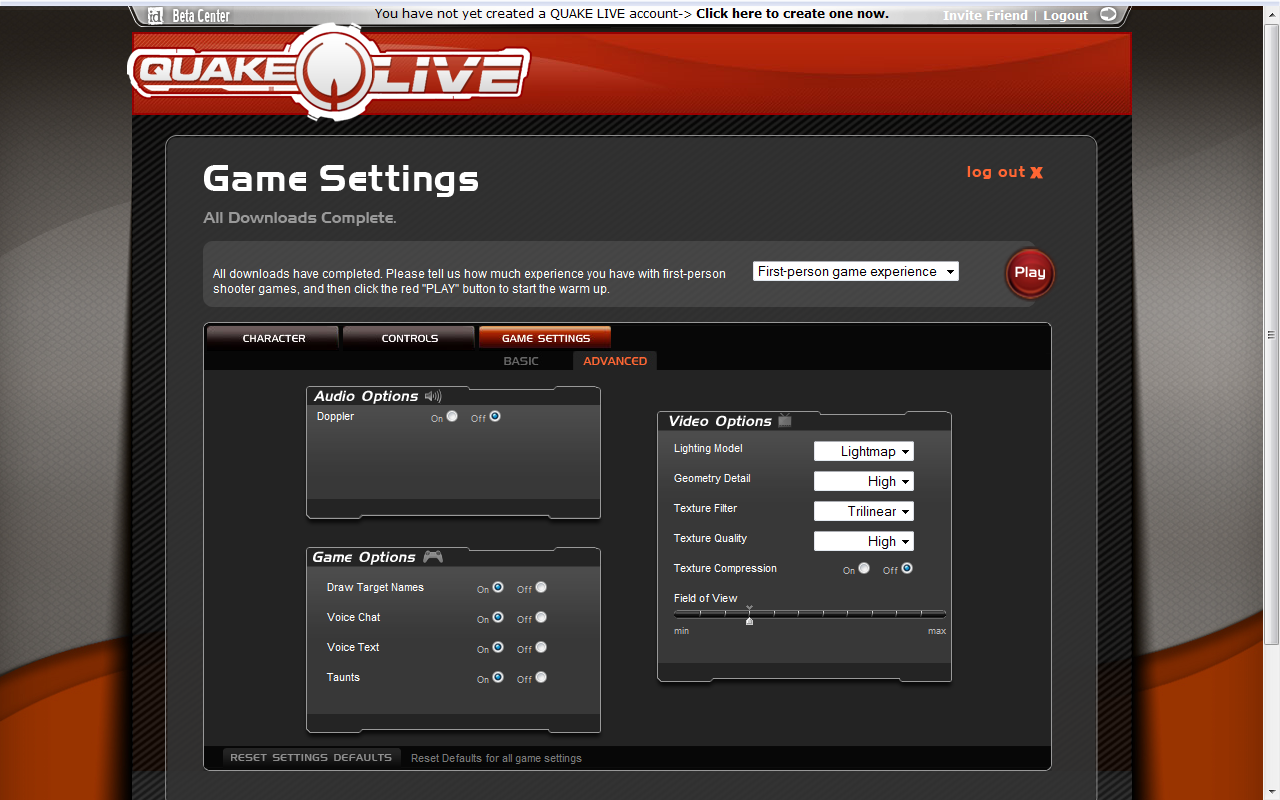Viewport: 1280px width, 800px height.
Task: Open First-person game experience dropdown
Action: tap(856, 271)
